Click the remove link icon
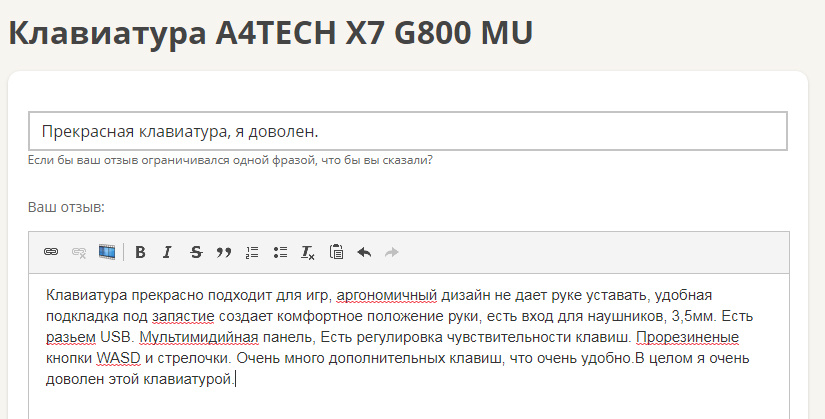 (x=79, y=253)
